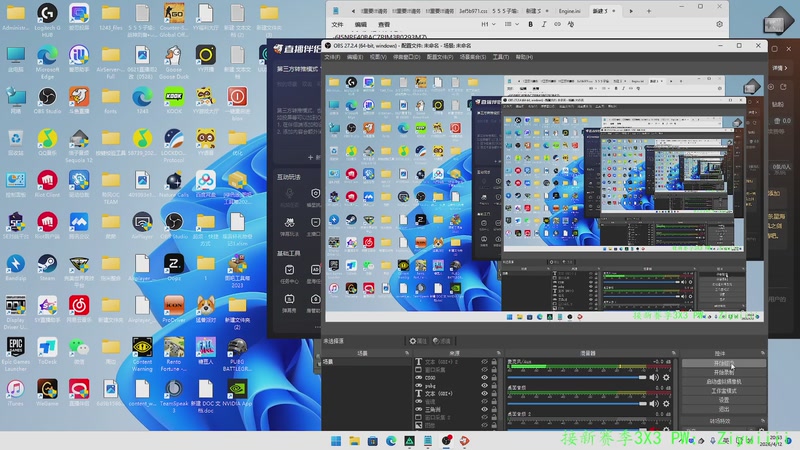Click 启动虚拟摄像机 button

(x=723, y=382)
